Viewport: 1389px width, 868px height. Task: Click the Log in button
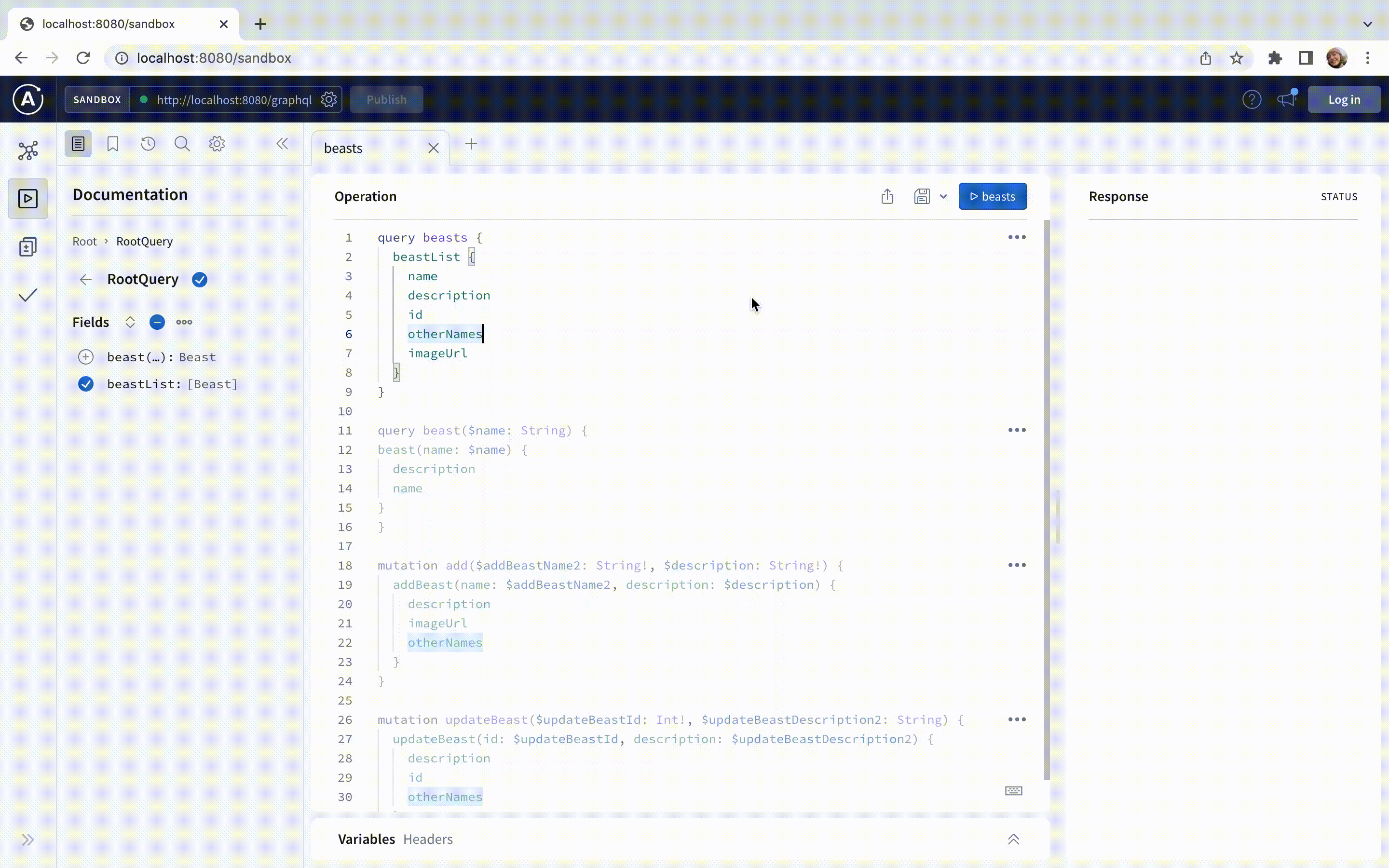click(1344, 99)
